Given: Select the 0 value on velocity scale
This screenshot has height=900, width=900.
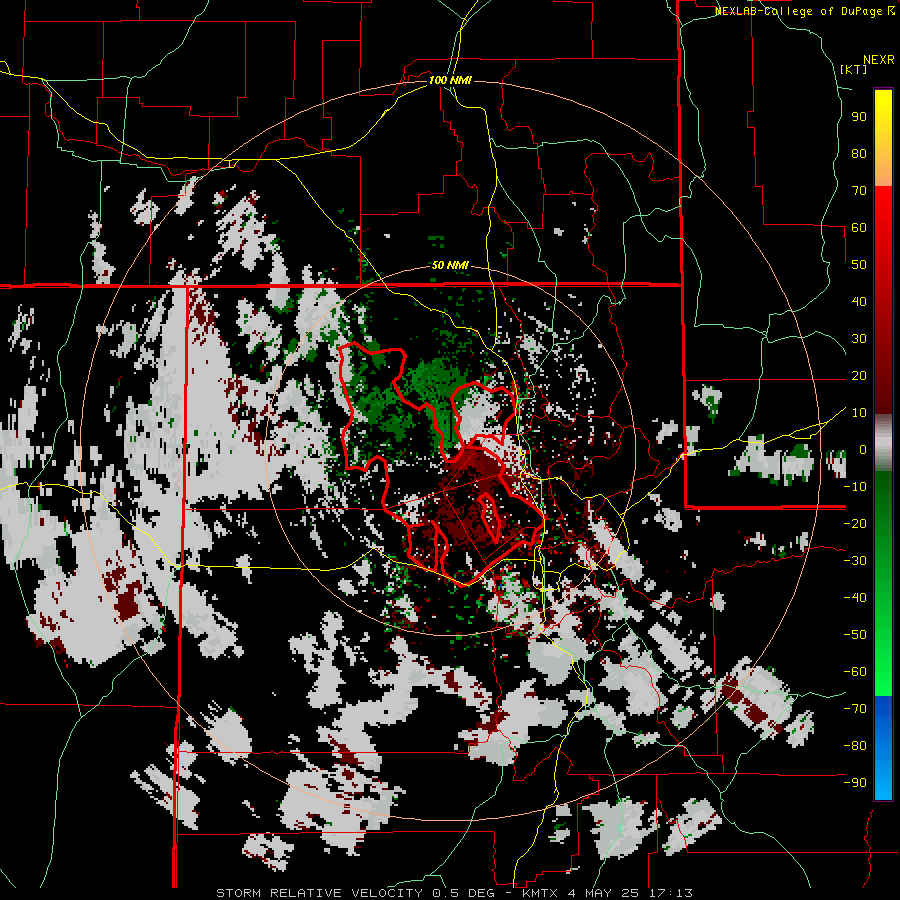Looking at the screenshot, I should pyautogui.click(x=862, y=449).
